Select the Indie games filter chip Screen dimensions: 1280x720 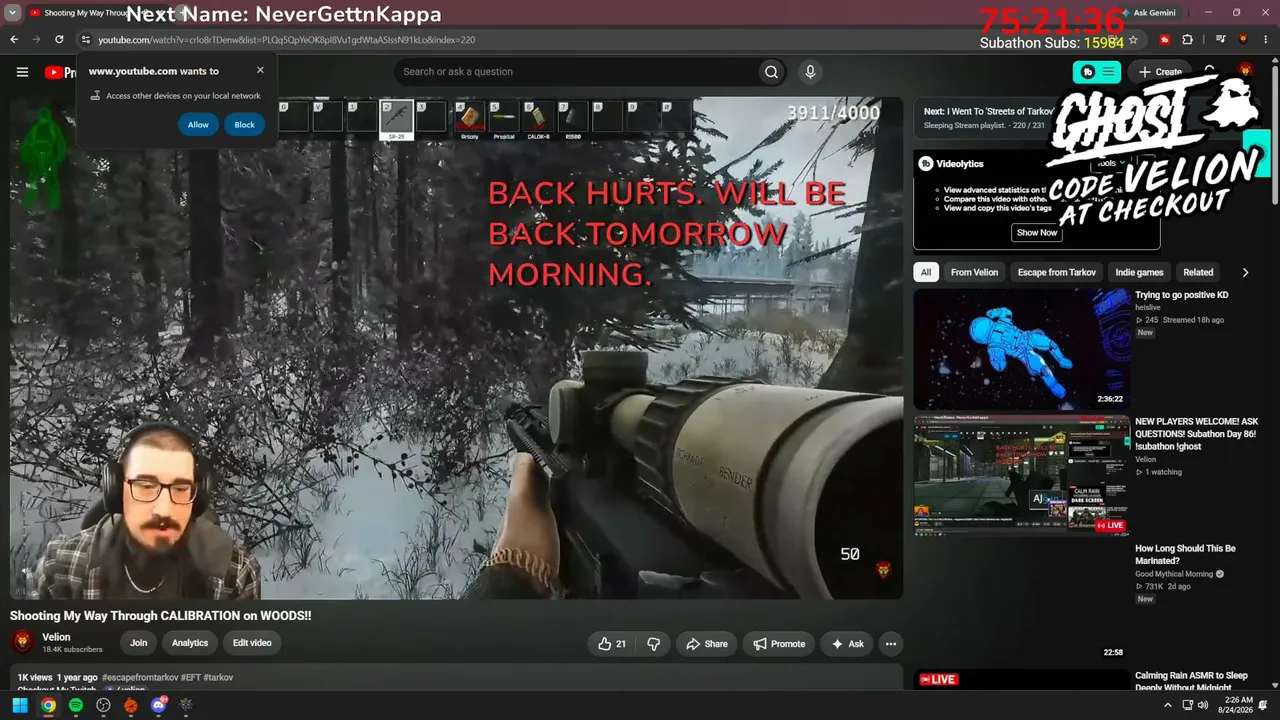pyautogui.click(x=1139, y=272)
